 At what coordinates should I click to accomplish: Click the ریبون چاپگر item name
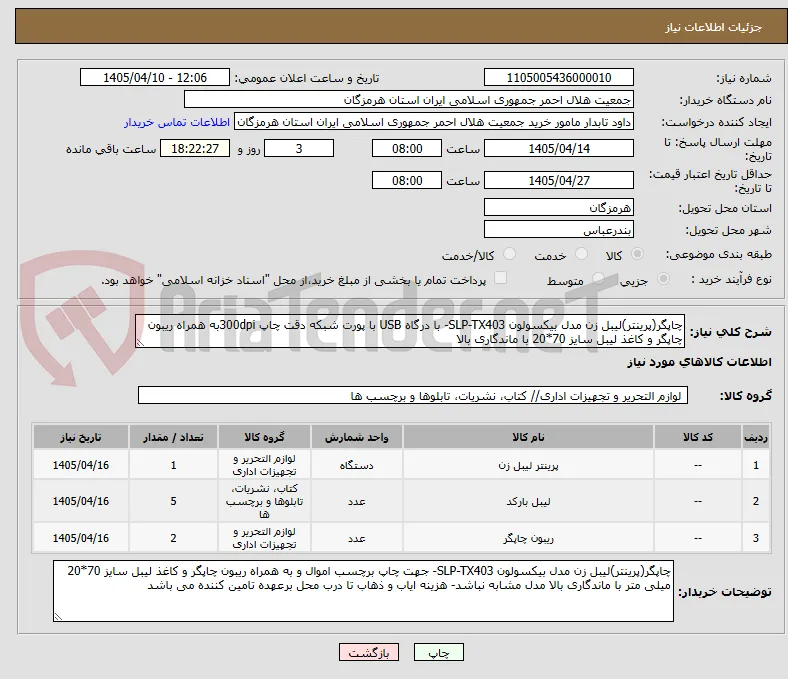click(528, 538)
